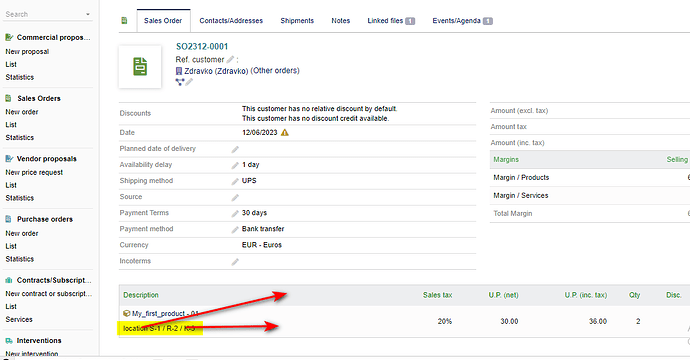Screen dimensions: 690x360
Task: Open List under Sales Orders
Action: [x=11, y=125]
